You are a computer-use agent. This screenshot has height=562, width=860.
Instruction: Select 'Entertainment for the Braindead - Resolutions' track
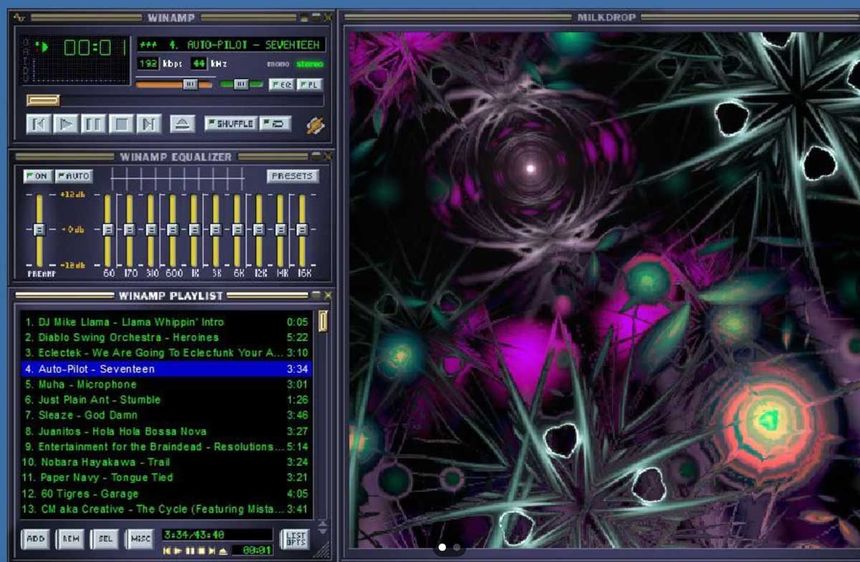tap(166, 447)
